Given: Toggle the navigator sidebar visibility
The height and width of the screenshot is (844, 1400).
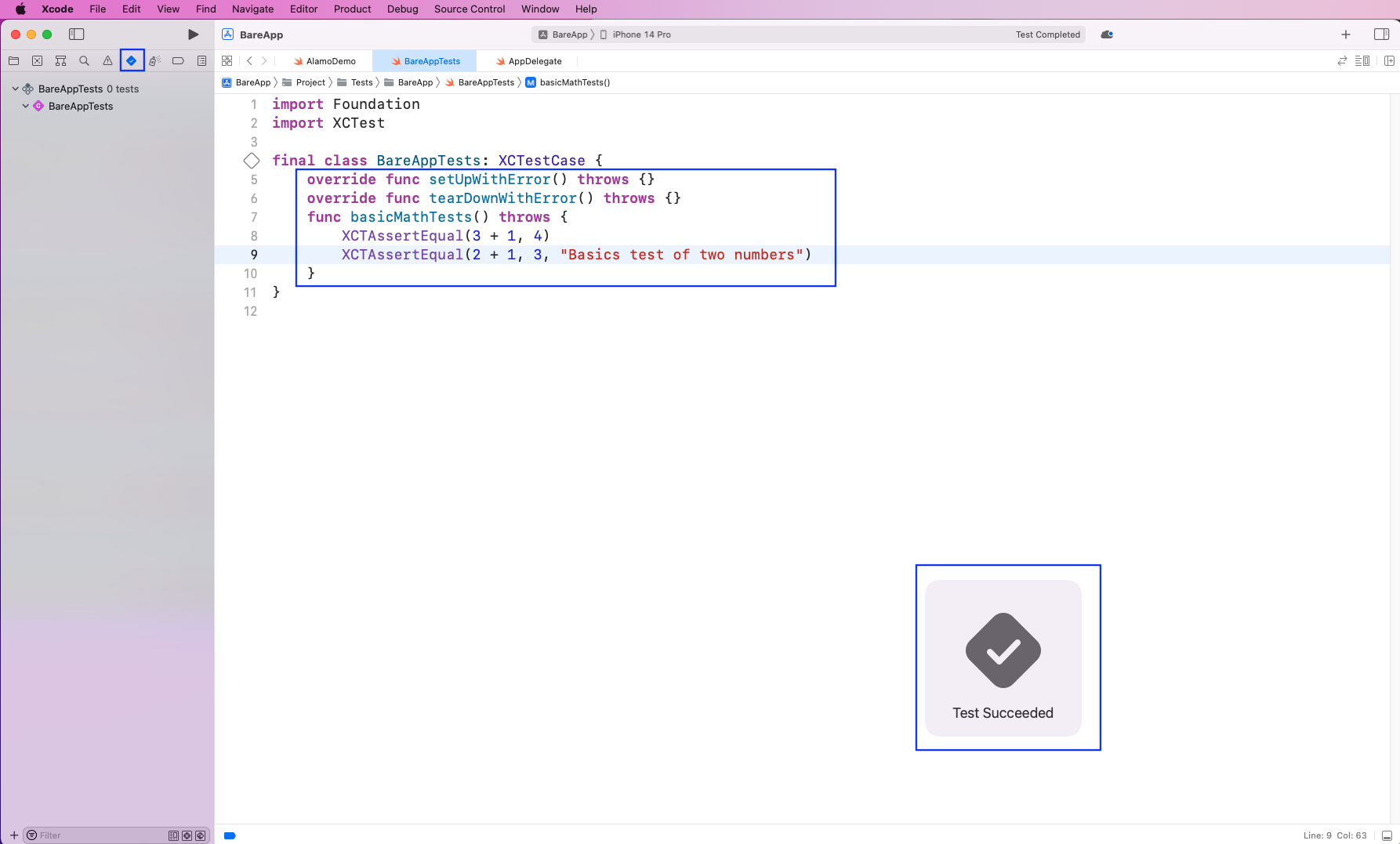Looking at the screenshot, I should [77, 34].
